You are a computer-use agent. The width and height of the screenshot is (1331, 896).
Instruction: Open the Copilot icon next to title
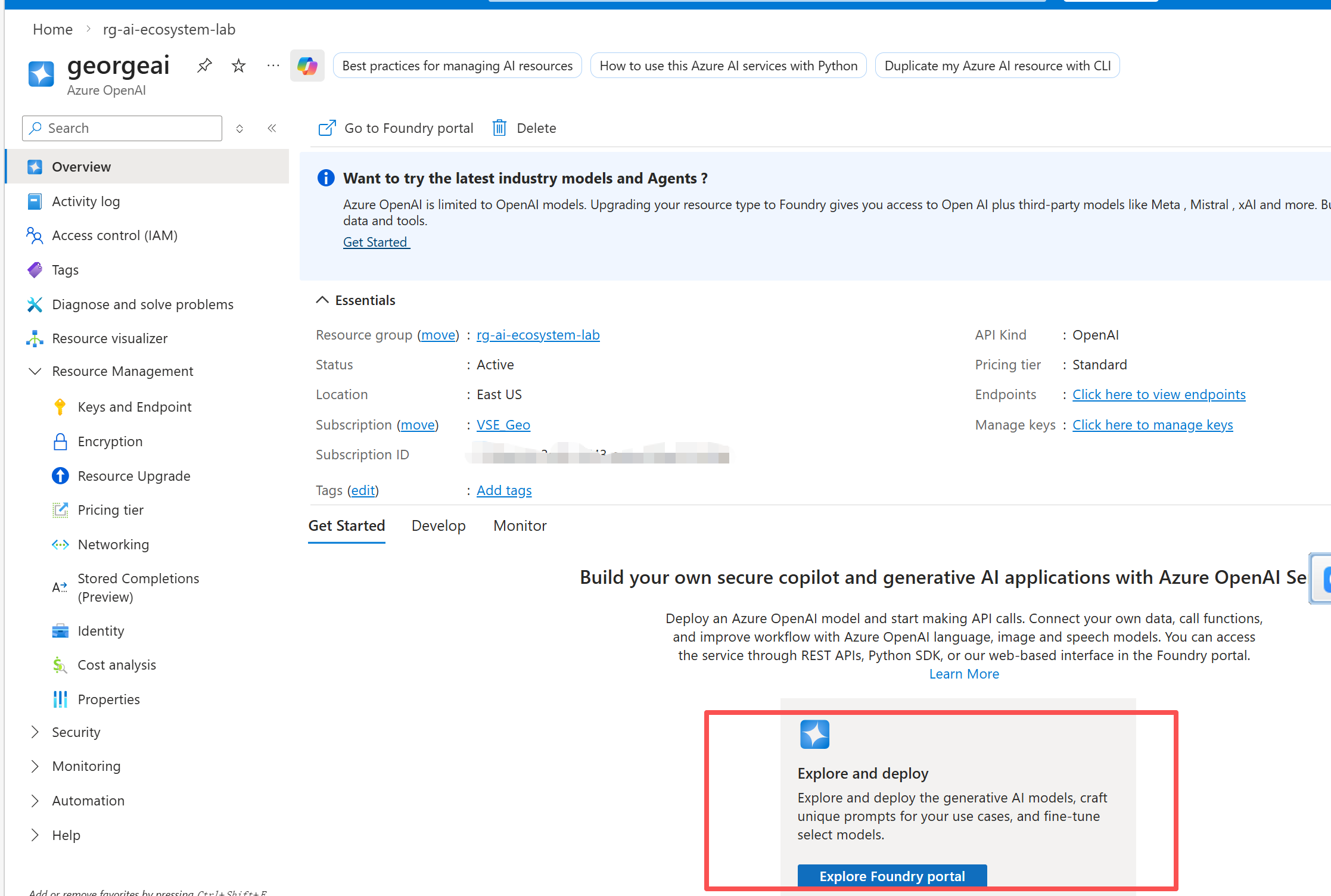tap(307, 66)
